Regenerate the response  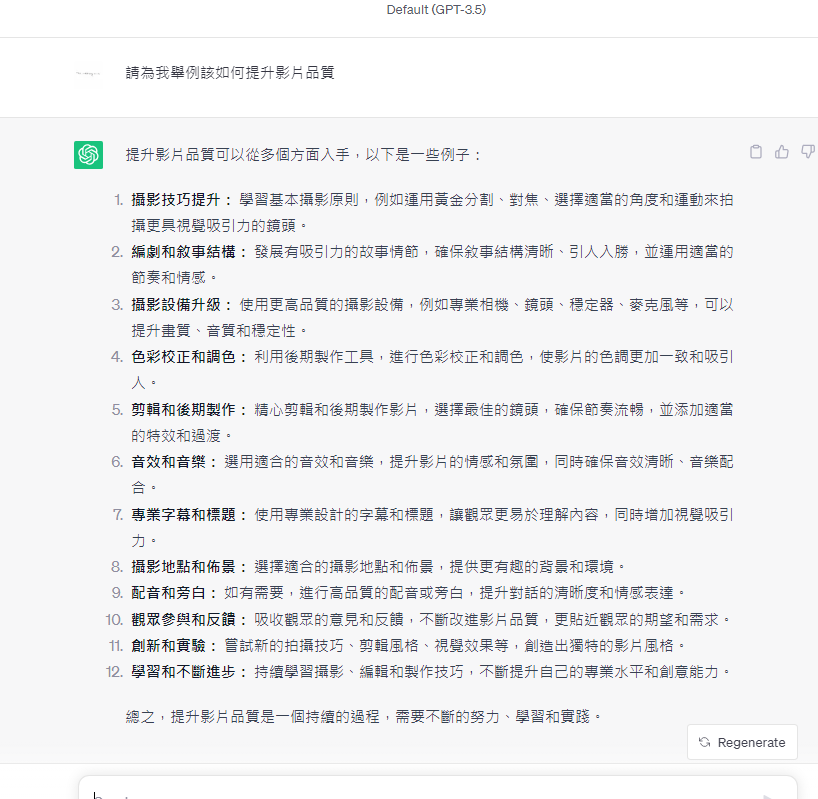[x=742, y=742]
